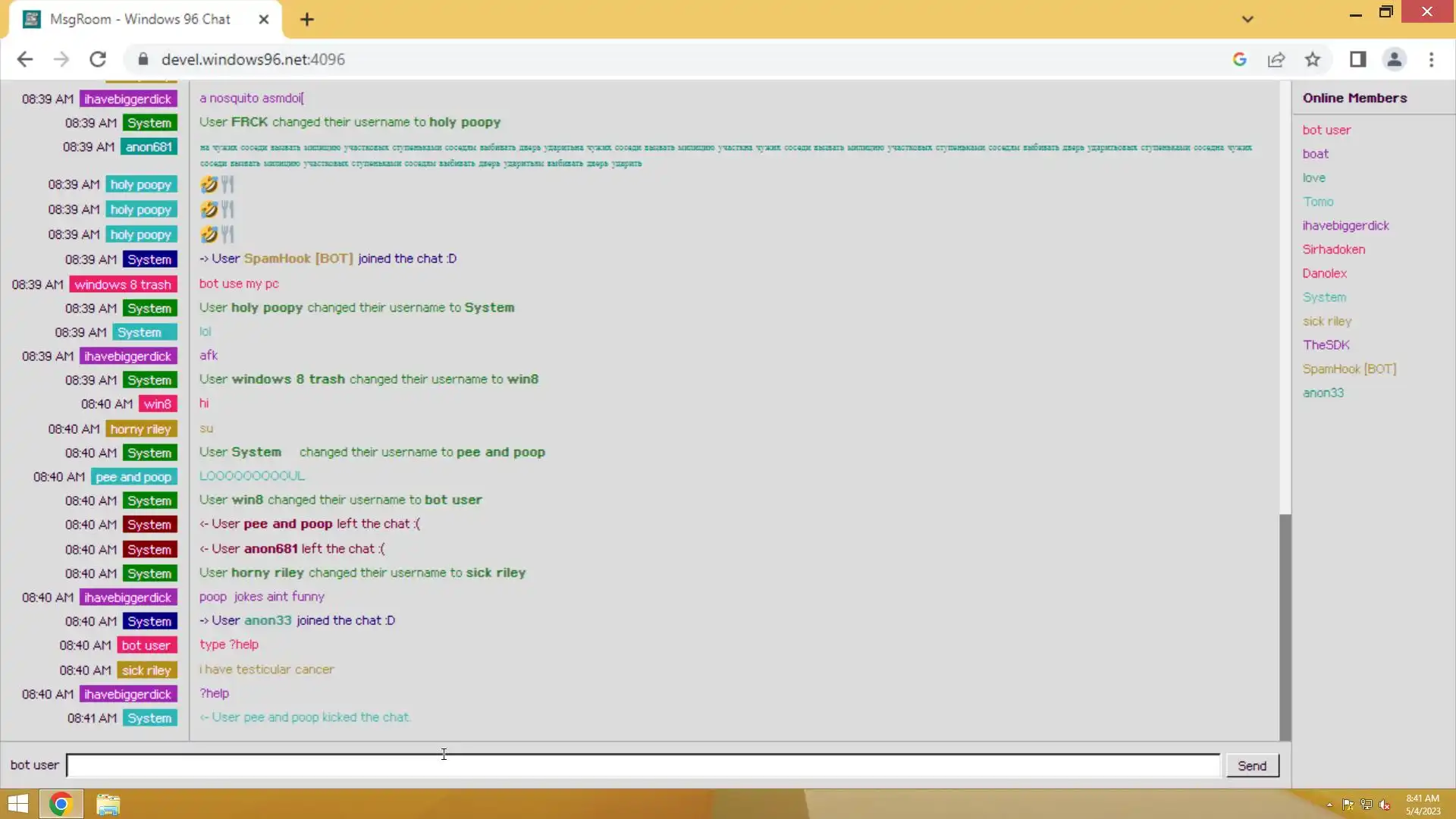Toggle the browser side panel
The width and height of the screenshot is (1456, 819).
click(x=1357, y=59)
